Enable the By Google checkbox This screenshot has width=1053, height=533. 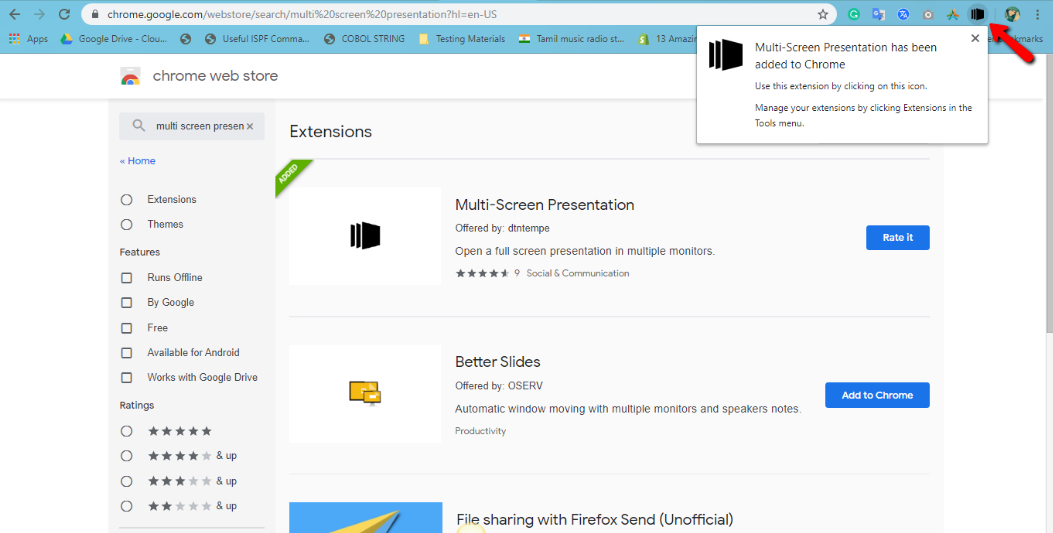[x=126, y=303]
